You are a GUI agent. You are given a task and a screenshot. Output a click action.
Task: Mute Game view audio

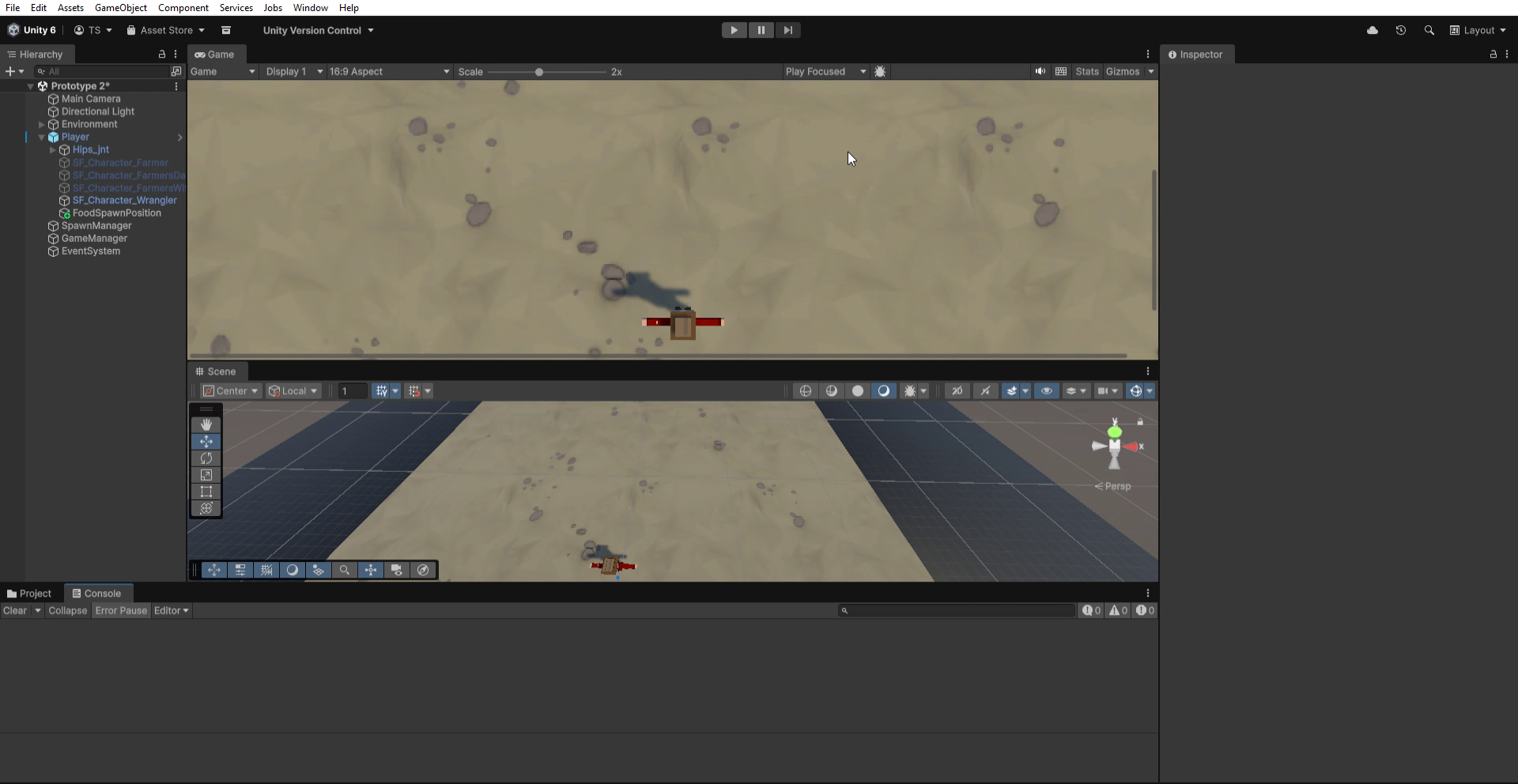click(x=1040, y=71)
